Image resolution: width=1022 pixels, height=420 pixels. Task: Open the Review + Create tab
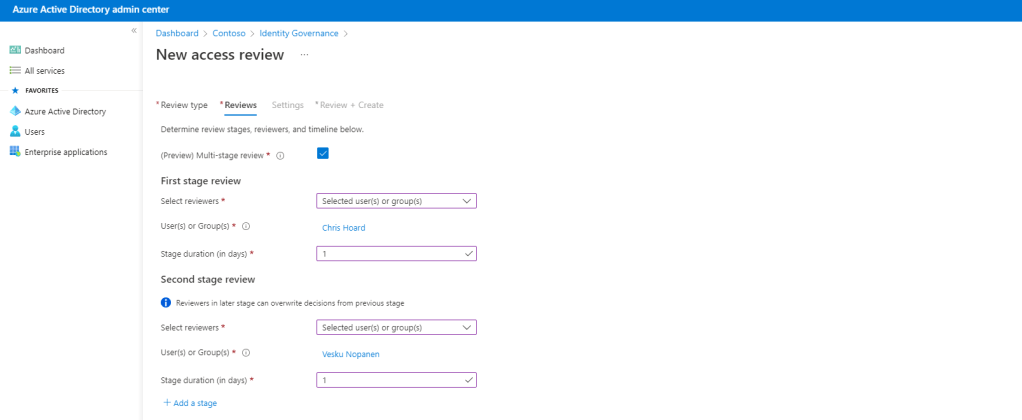click(x=350, y=105)
